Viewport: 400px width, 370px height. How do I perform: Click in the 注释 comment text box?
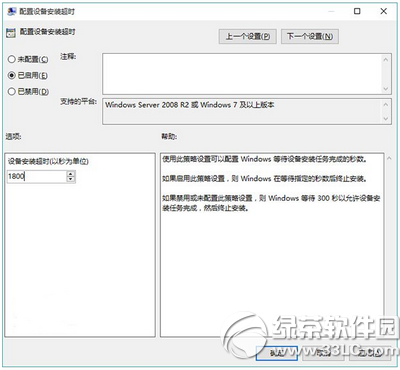[x=242, y=74]
